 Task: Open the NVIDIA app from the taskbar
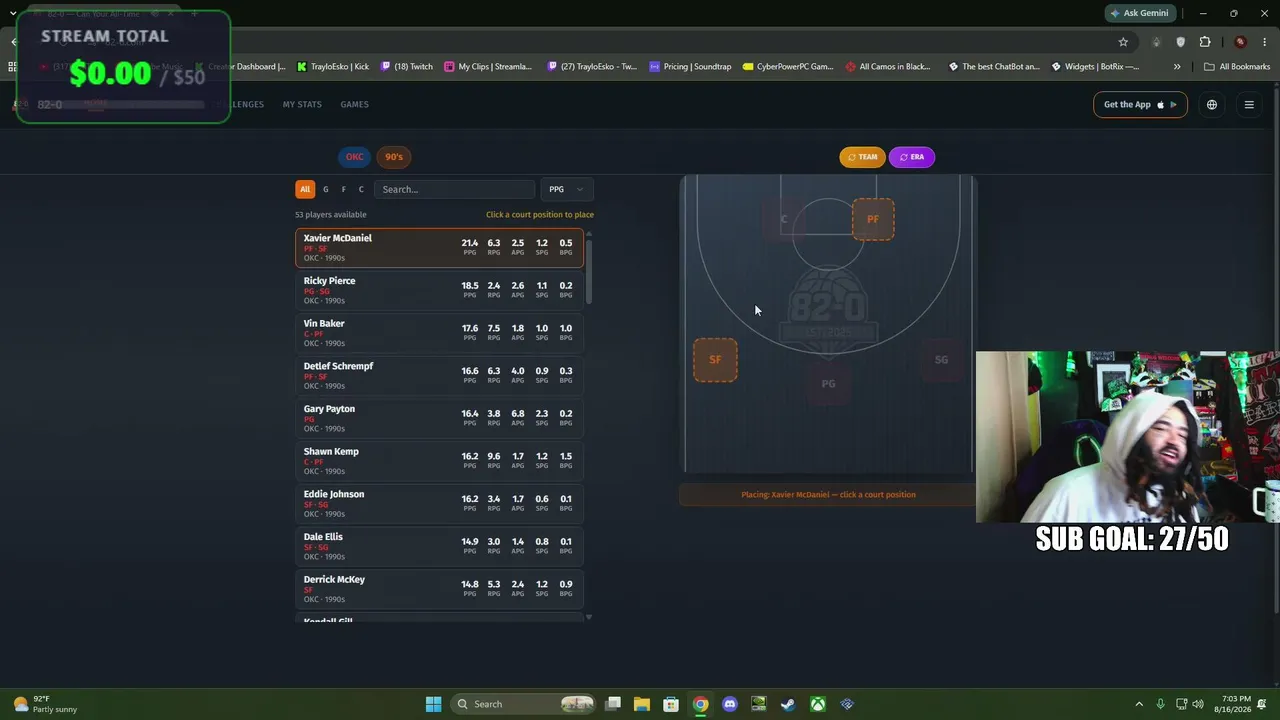click(x=759, y=704)
